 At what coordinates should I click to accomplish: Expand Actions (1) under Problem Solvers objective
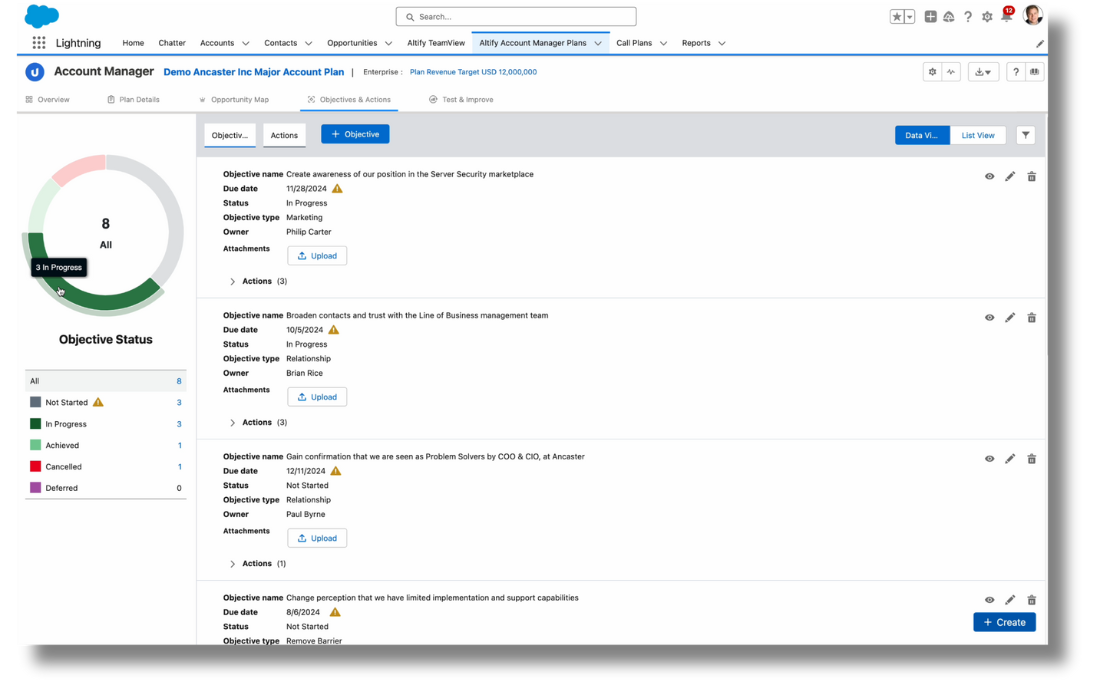[x=232, y=563]
